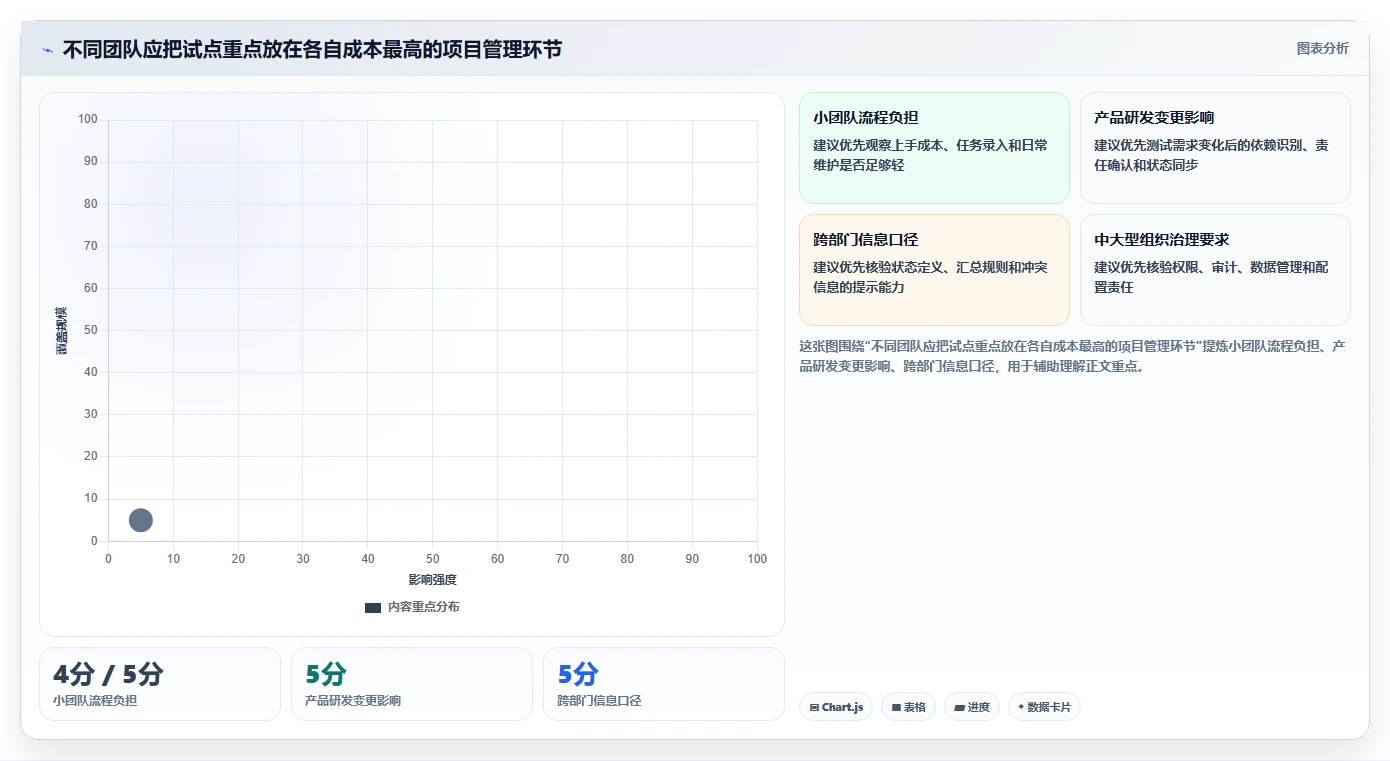
Task: Click the summary paragraph under the cards
Action: (x=1072, y=356)
